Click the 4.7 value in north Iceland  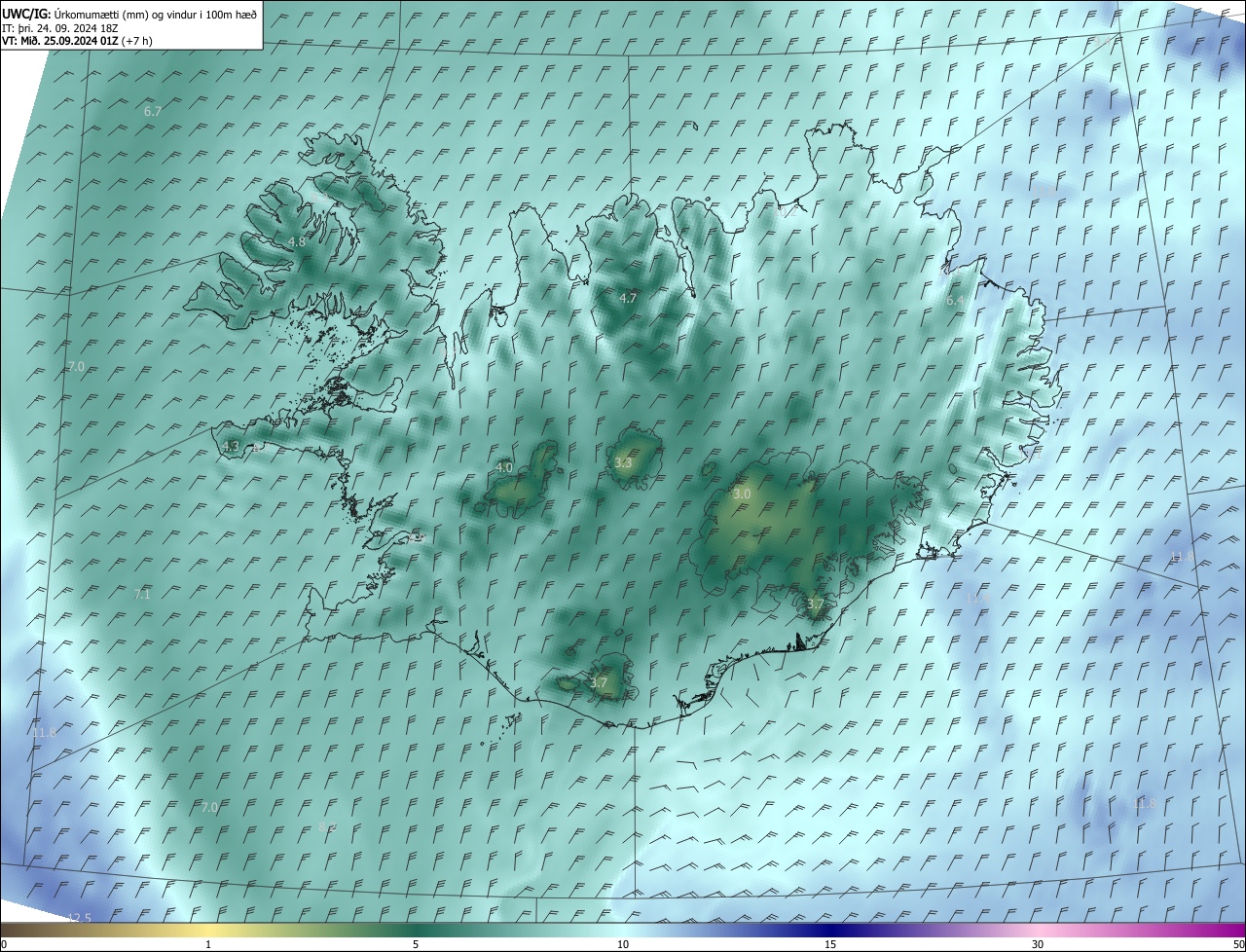pos(628,299)
